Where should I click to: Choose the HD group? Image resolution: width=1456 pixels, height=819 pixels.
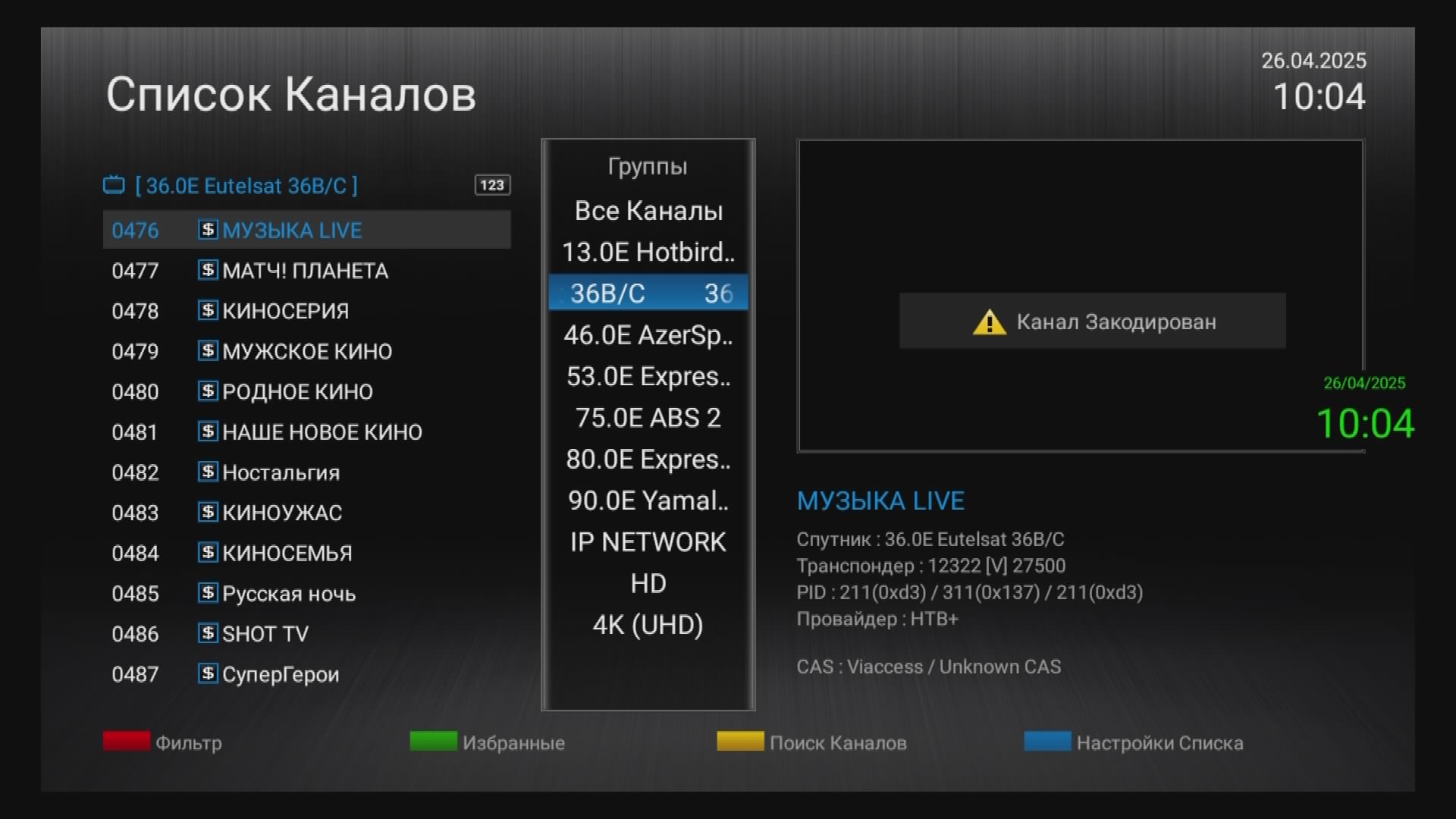coord(648,583)
